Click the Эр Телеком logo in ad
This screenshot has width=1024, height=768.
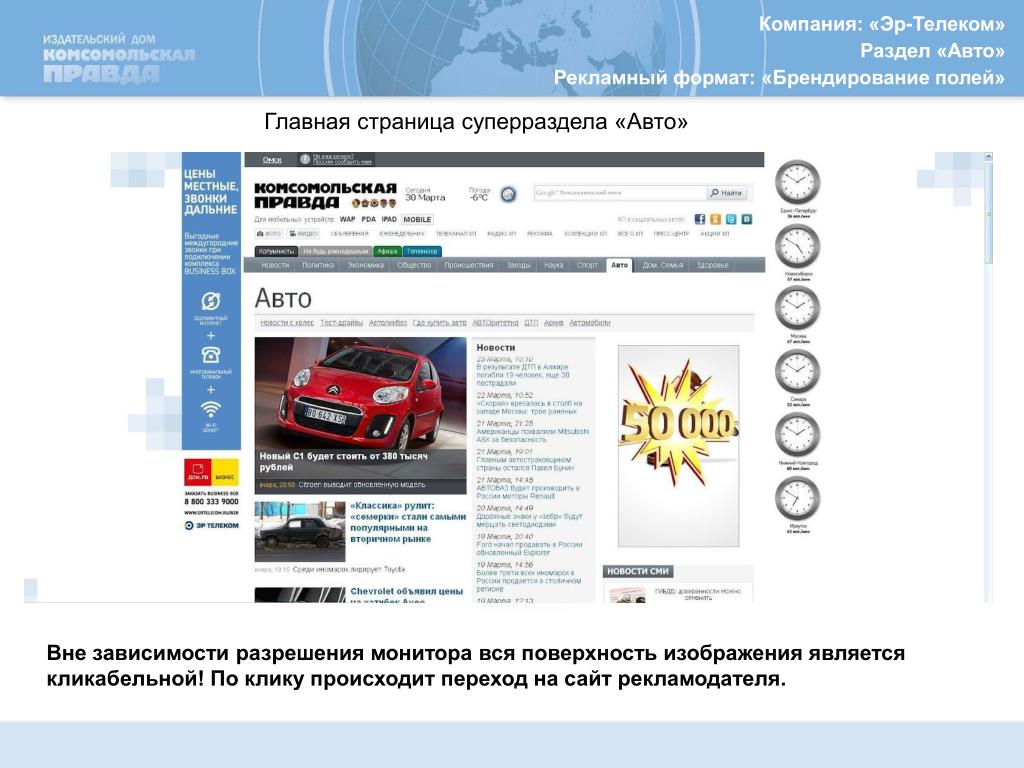212,525
